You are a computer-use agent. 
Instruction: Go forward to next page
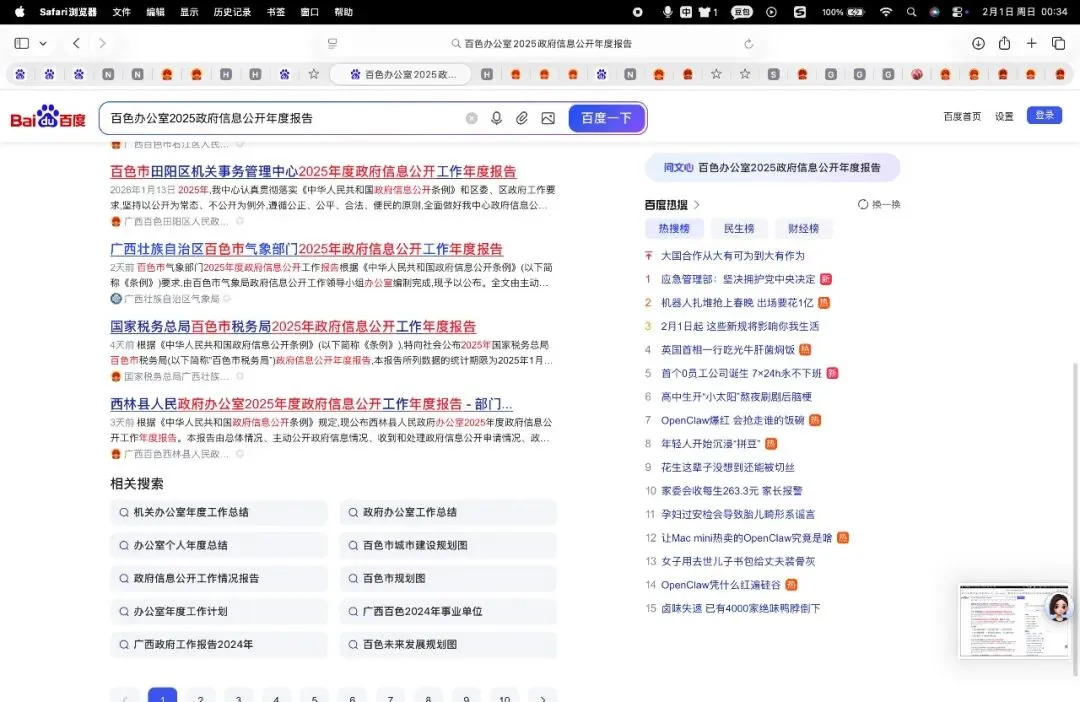102,43
